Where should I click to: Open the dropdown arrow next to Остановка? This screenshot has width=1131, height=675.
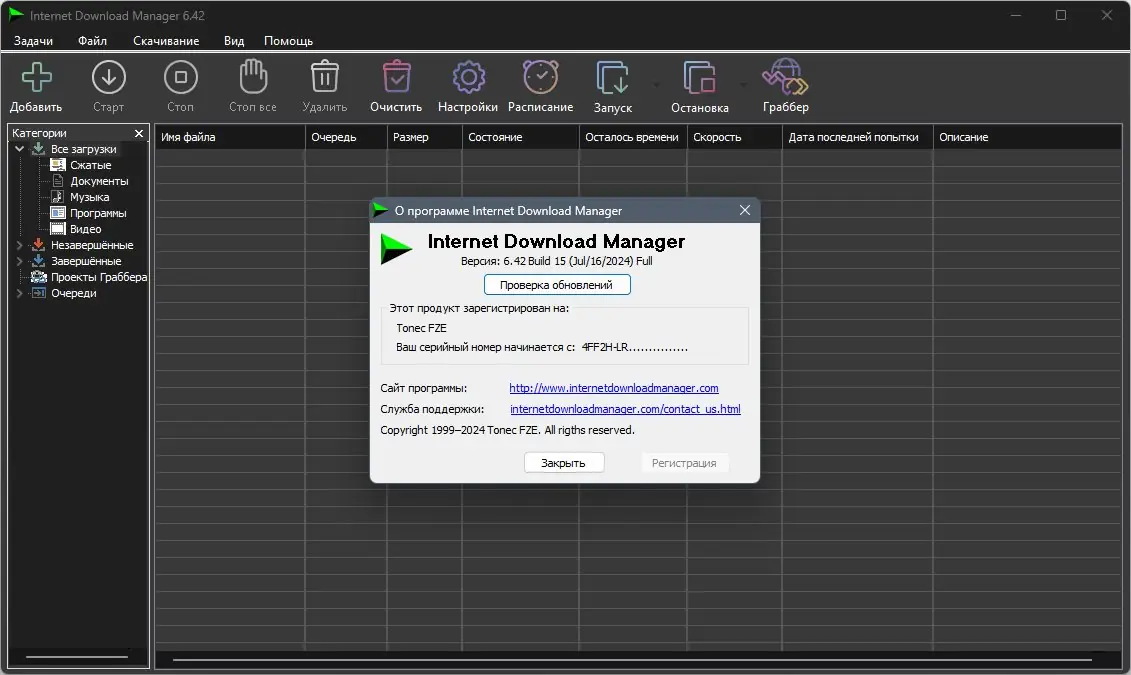point(743,85)
